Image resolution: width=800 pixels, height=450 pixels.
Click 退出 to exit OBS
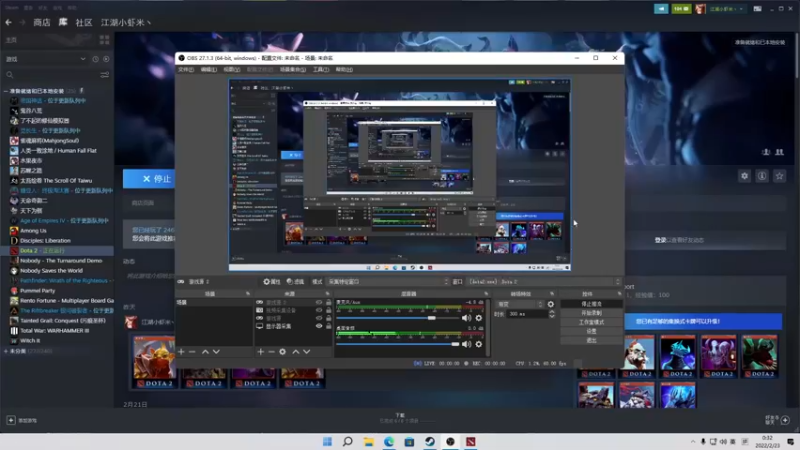[591, 340]
